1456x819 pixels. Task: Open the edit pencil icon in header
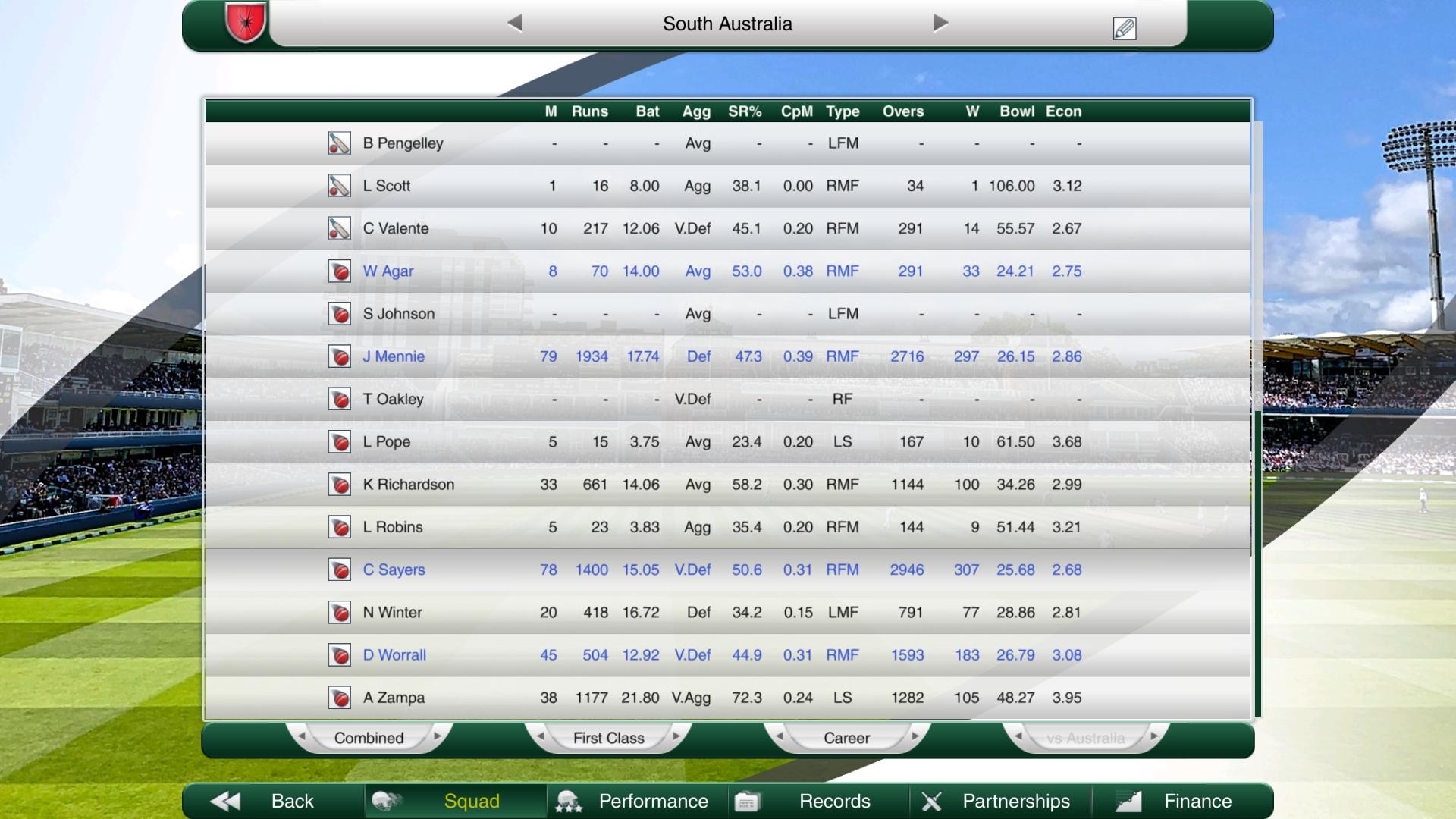1124,29
